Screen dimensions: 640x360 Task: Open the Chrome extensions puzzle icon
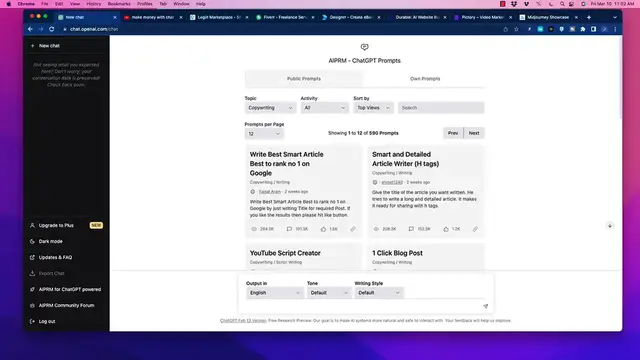click(583, 29)
